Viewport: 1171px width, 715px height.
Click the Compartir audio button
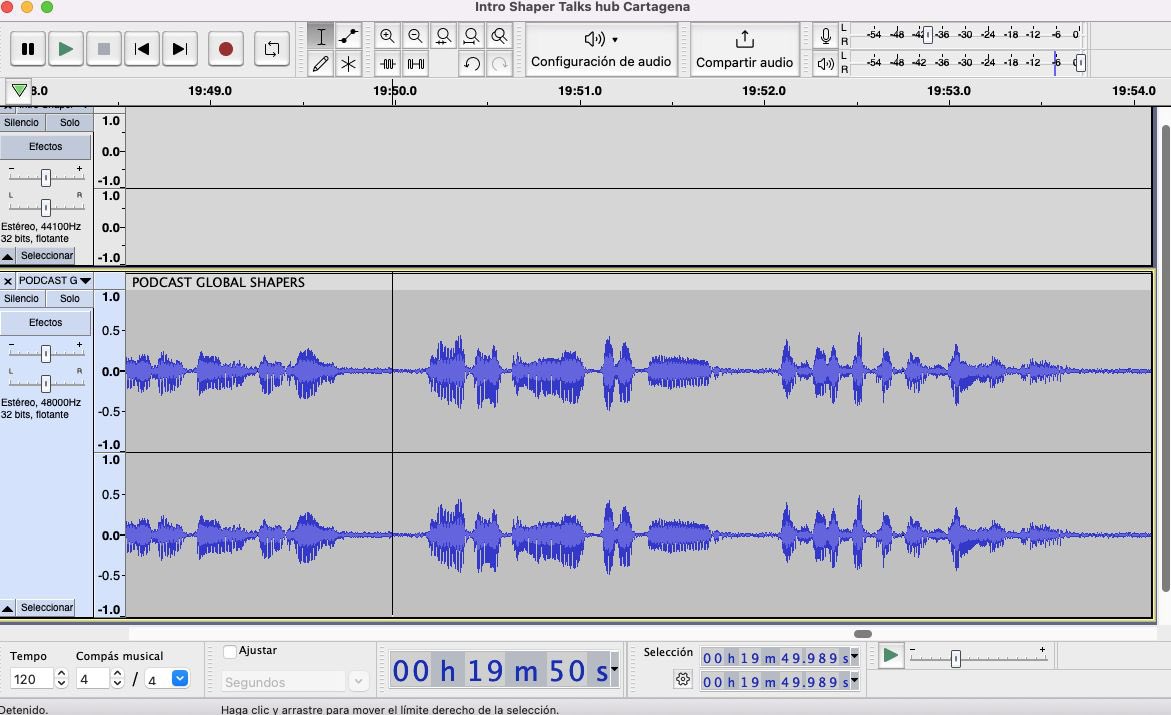click(744, 50)
